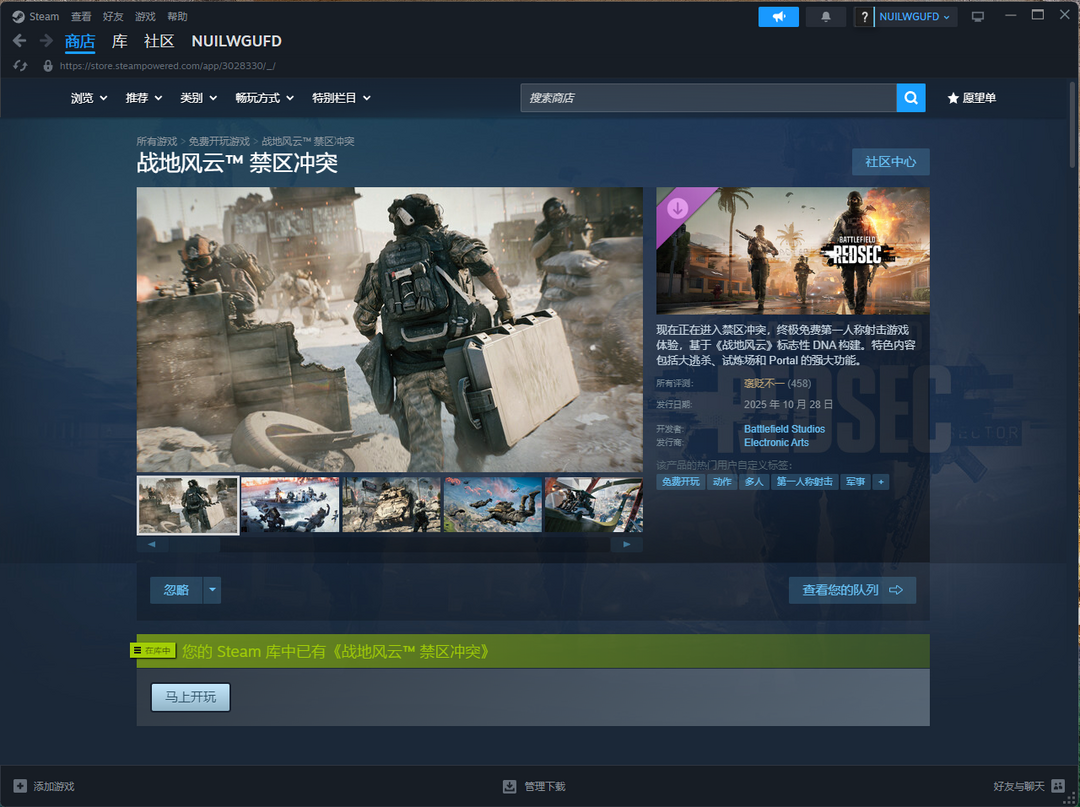Enter Big Picture mode via the monitor icon
This screenshot has height=807, width=1080.
979,15
